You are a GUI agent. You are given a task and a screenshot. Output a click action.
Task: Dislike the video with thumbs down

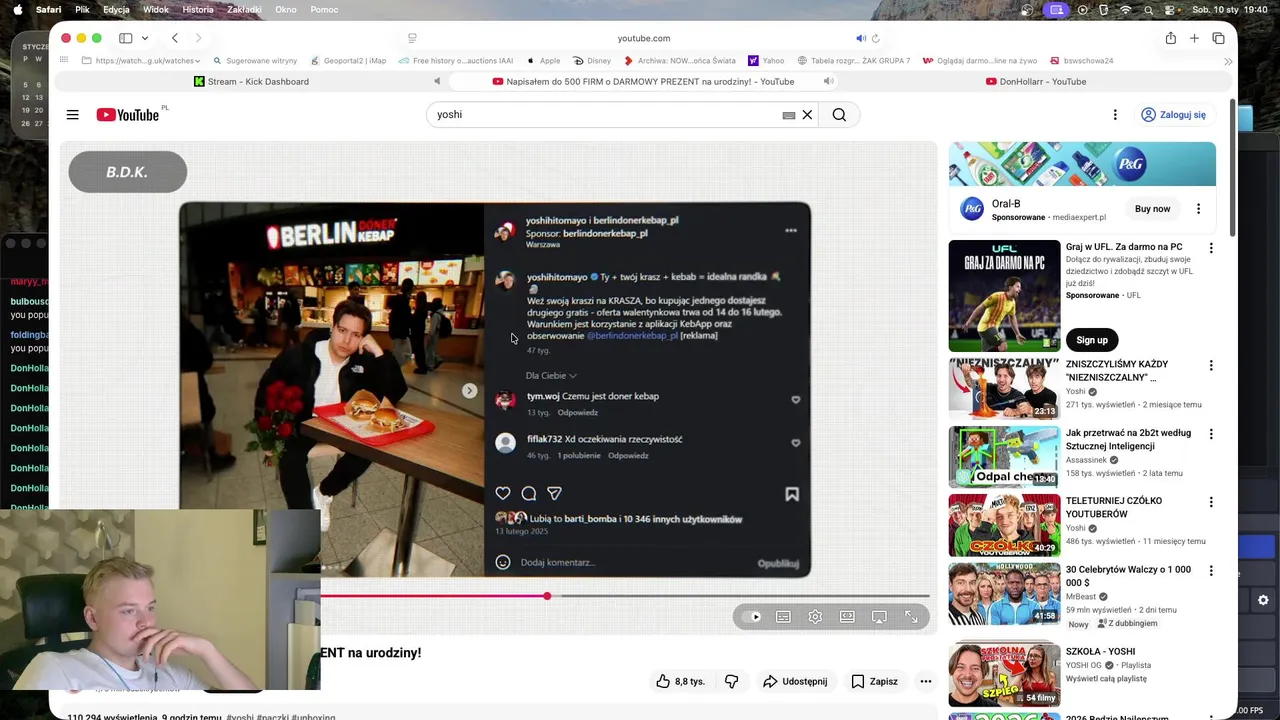[731, 681]
